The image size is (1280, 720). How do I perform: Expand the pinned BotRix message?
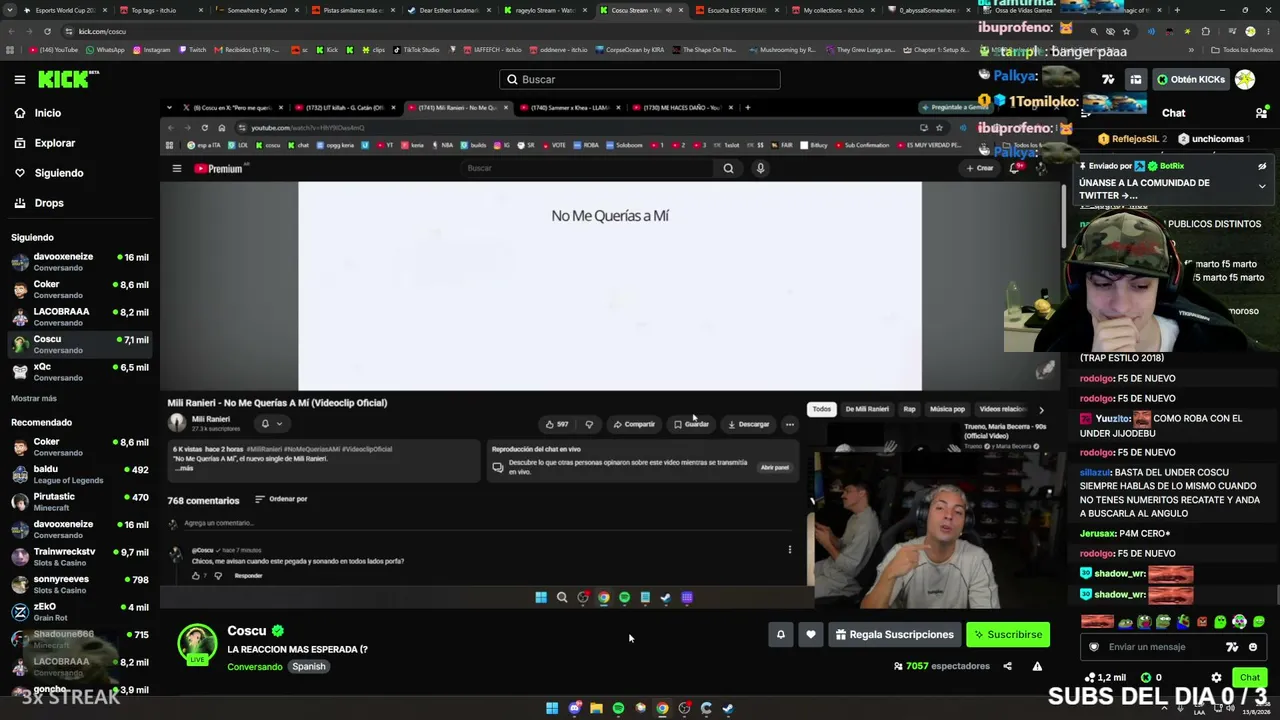click(x=1262, y=186)
